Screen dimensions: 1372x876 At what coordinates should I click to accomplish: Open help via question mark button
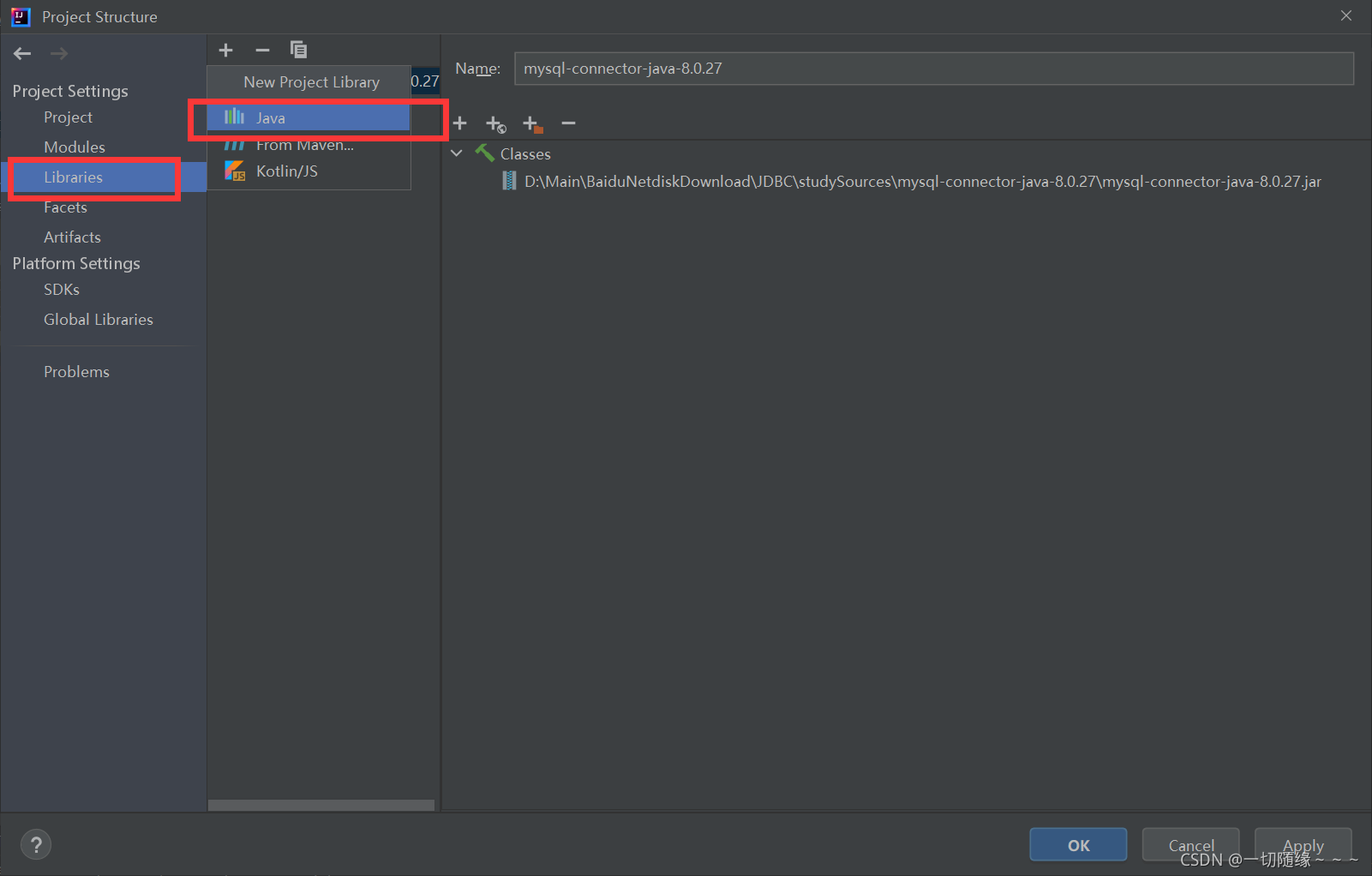click(36, 844)
